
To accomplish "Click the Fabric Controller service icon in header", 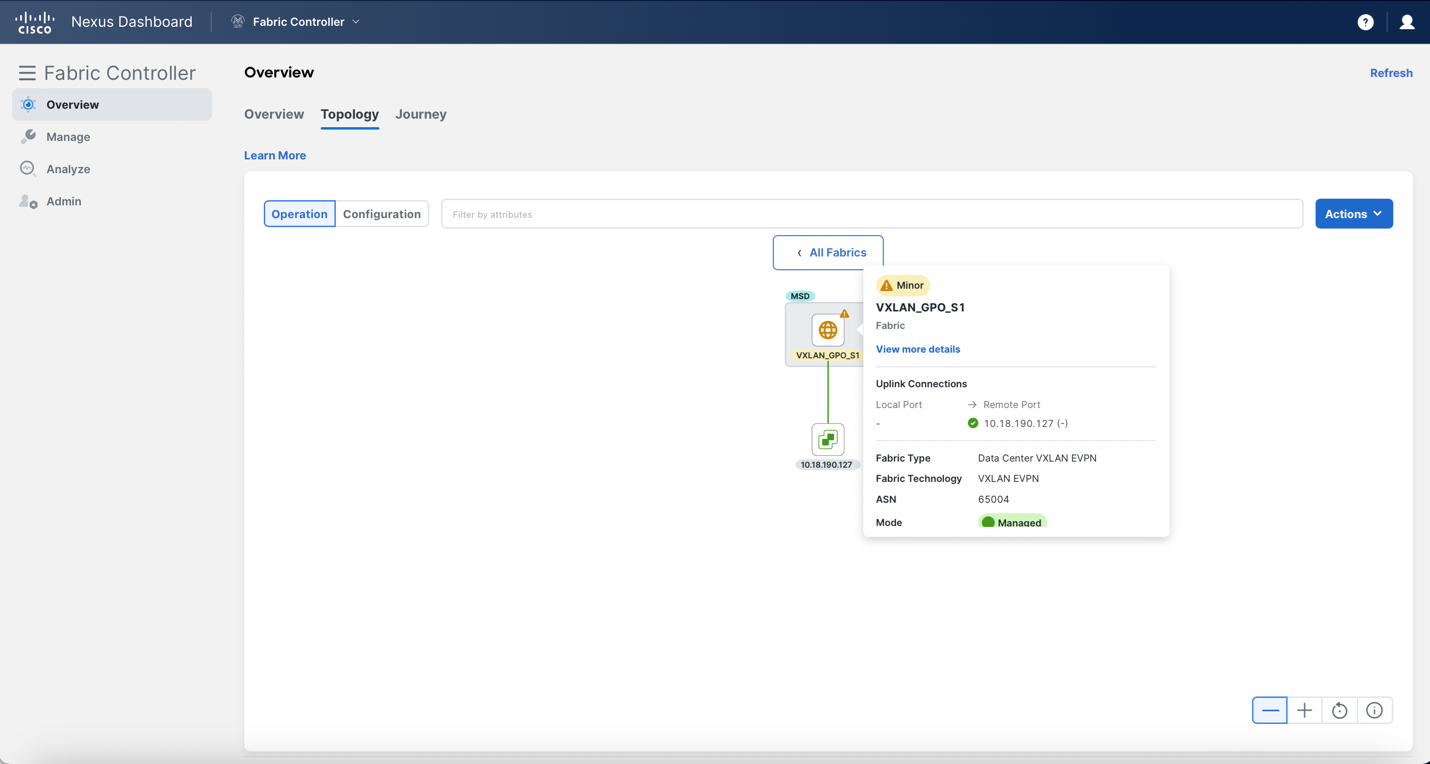I will tap(238, 21).
